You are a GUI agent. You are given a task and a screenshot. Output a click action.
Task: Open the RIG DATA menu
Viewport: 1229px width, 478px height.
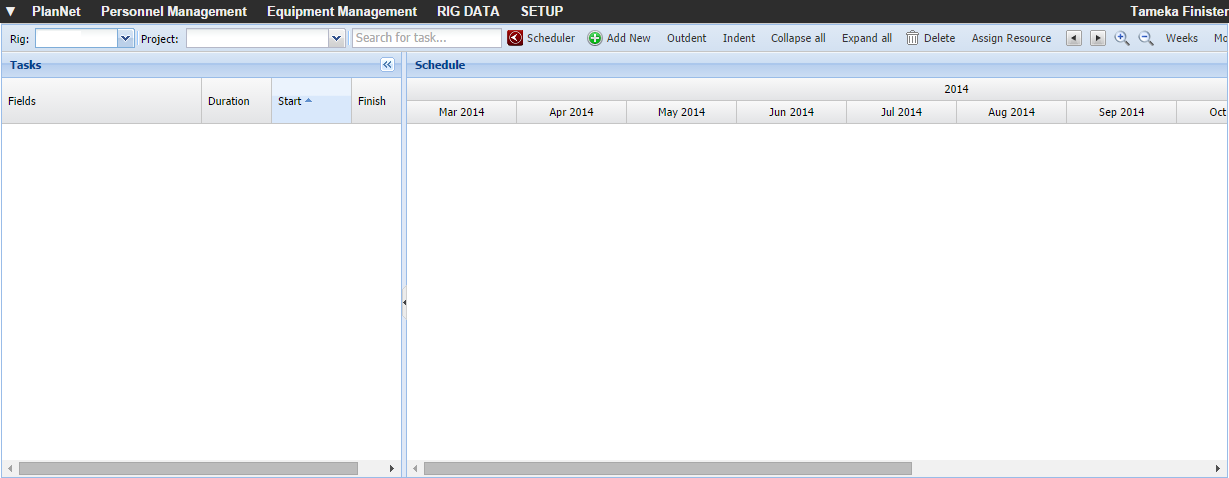tap(468, 11)
